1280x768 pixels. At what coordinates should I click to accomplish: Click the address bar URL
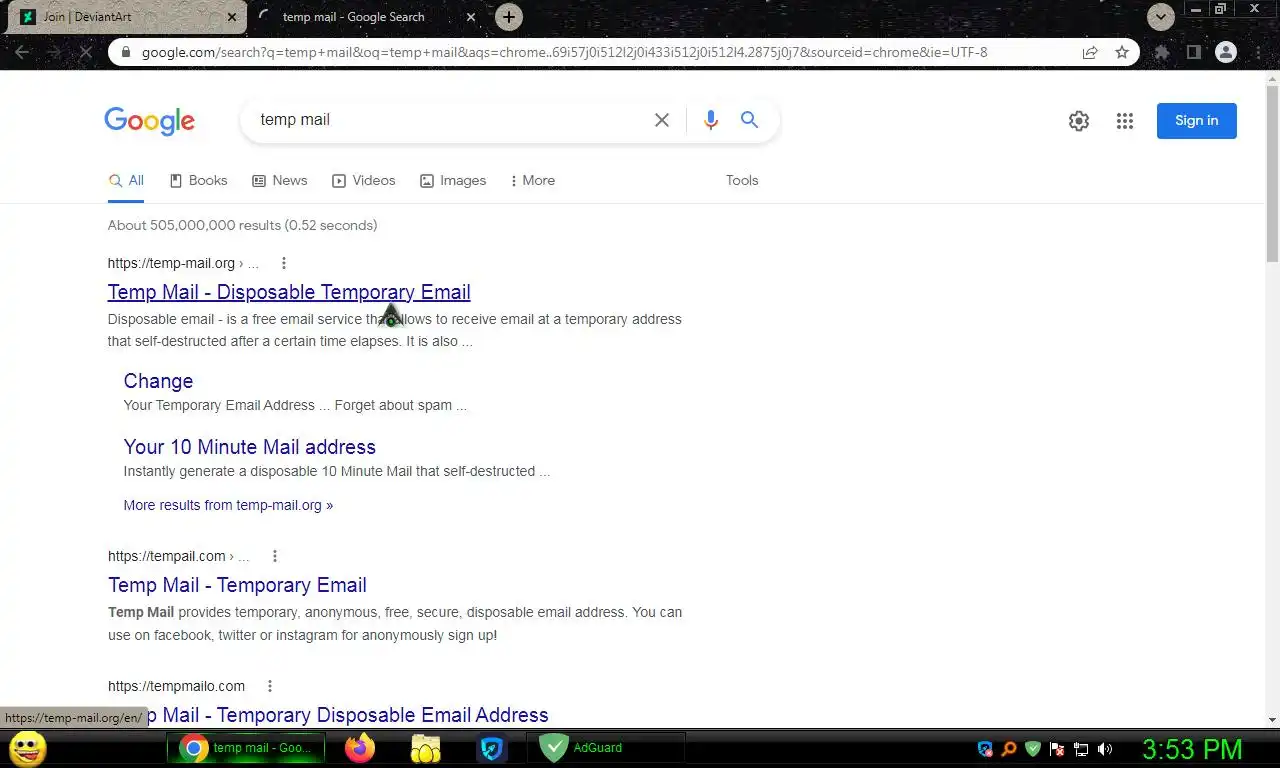pos(565,52)
